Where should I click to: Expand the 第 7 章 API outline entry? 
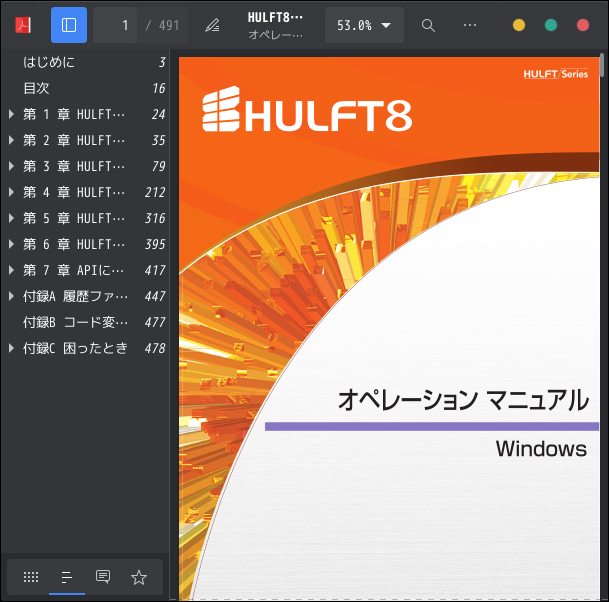11,270
